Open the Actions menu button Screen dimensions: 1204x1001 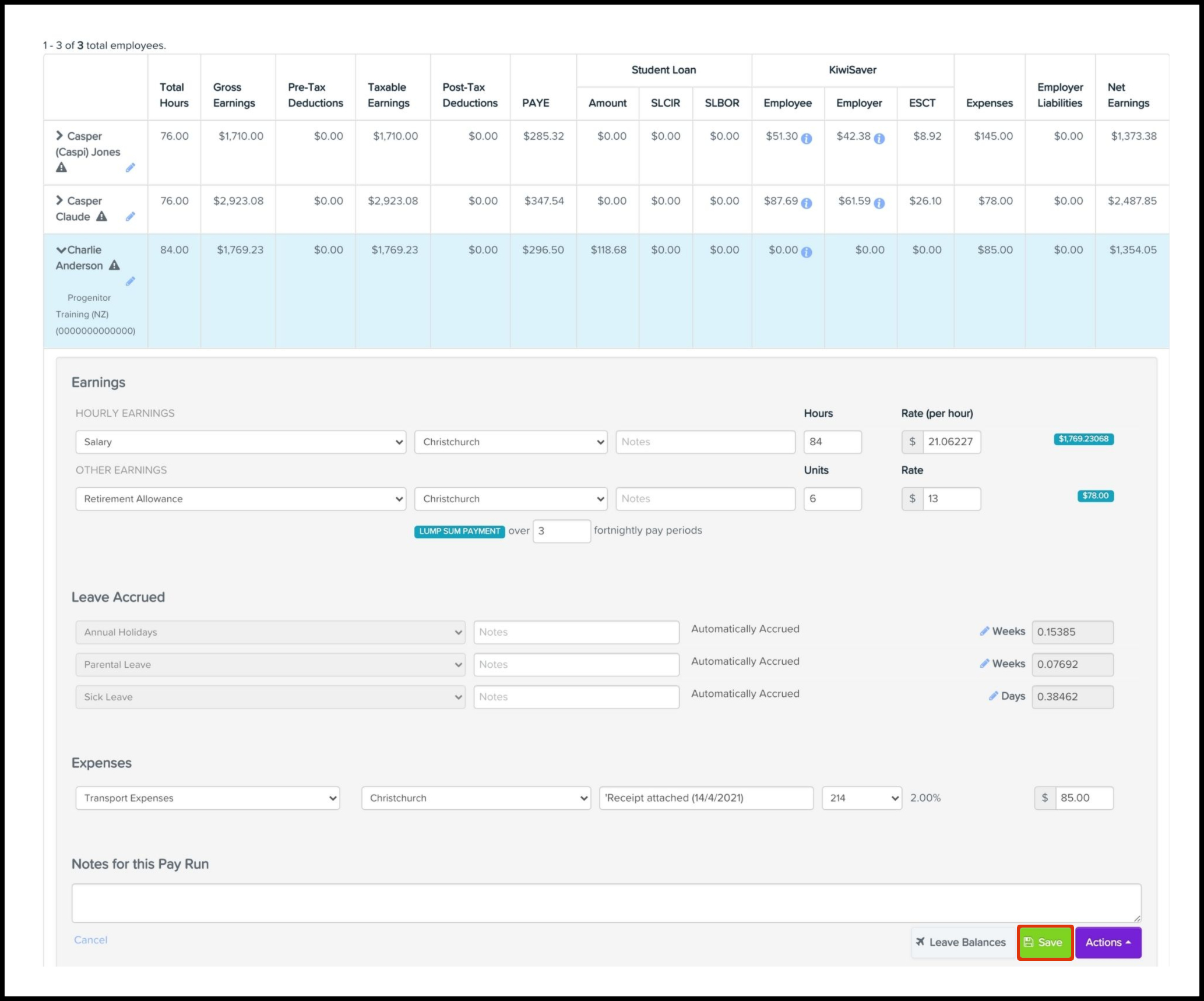(1107, 942)
